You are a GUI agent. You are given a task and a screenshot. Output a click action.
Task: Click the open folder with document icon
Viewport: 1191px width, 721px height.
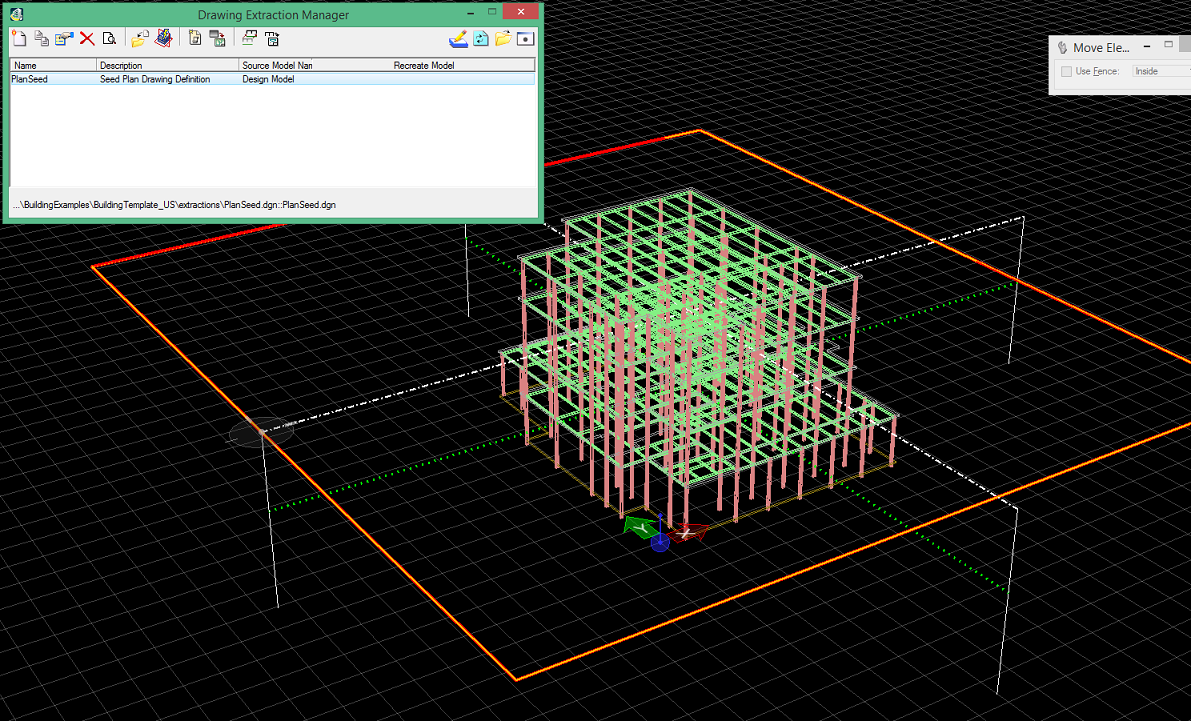(x=140, y=39)
